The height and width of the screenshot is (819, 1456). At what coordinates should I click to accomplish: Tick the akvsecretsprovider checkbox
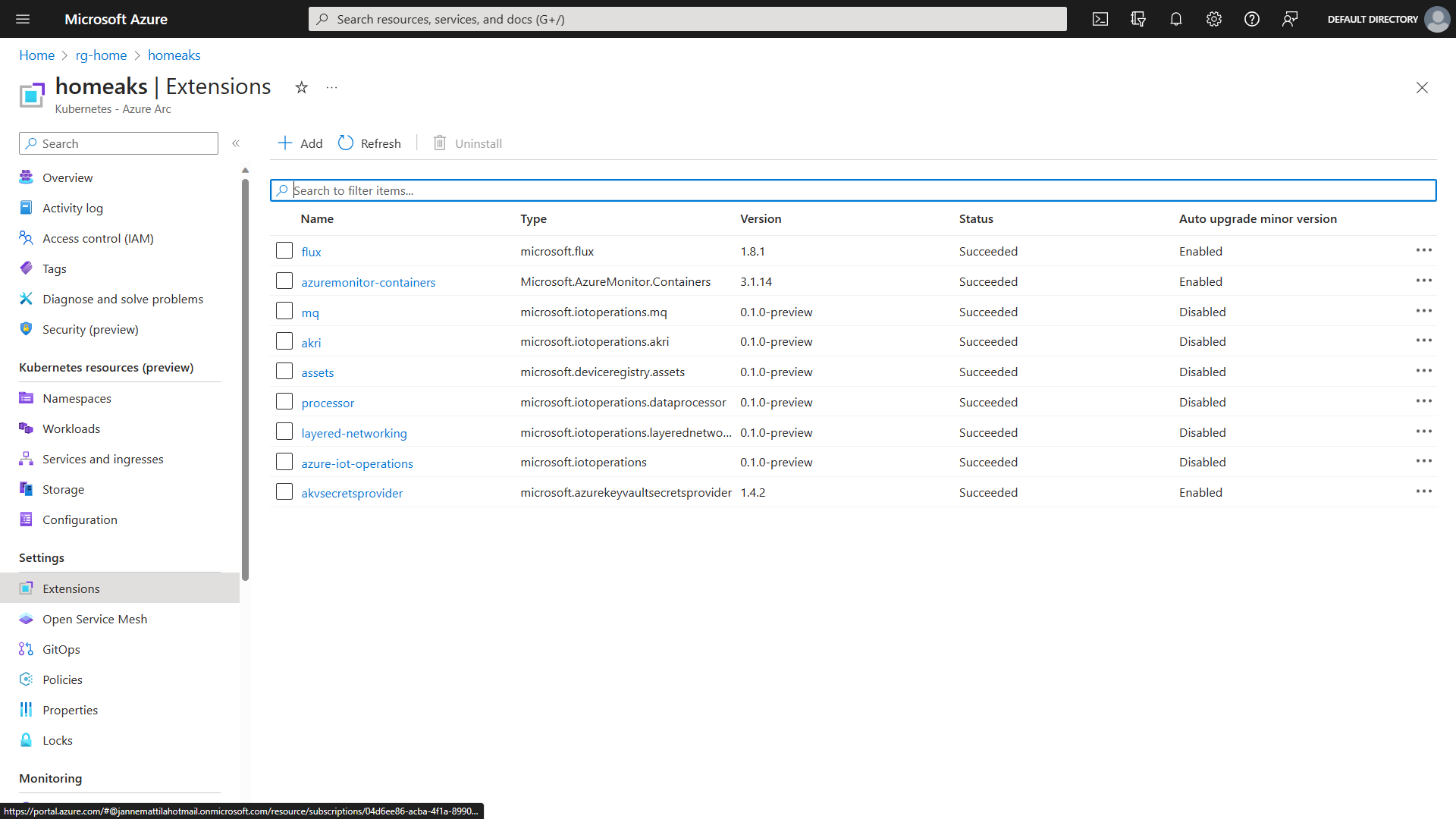(284, 492)
